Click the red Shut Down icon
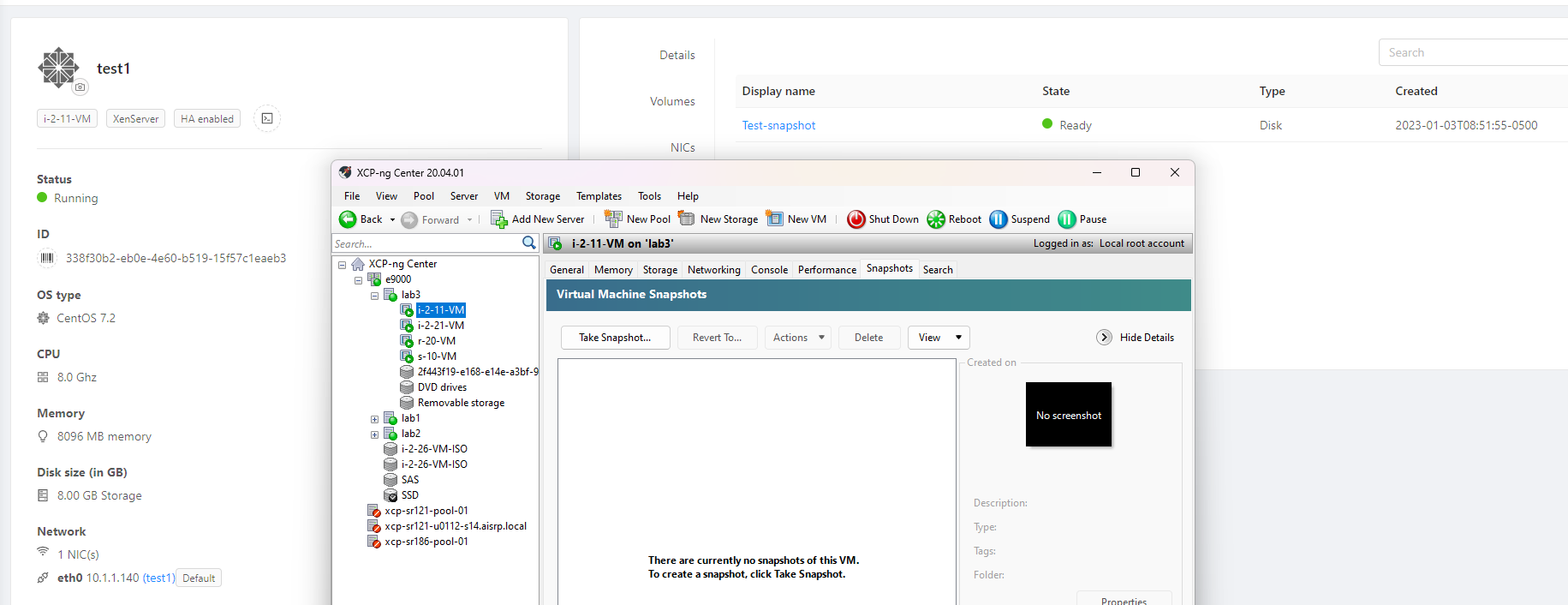Screen dimensions: 1568x605 (x=856, y=219)
